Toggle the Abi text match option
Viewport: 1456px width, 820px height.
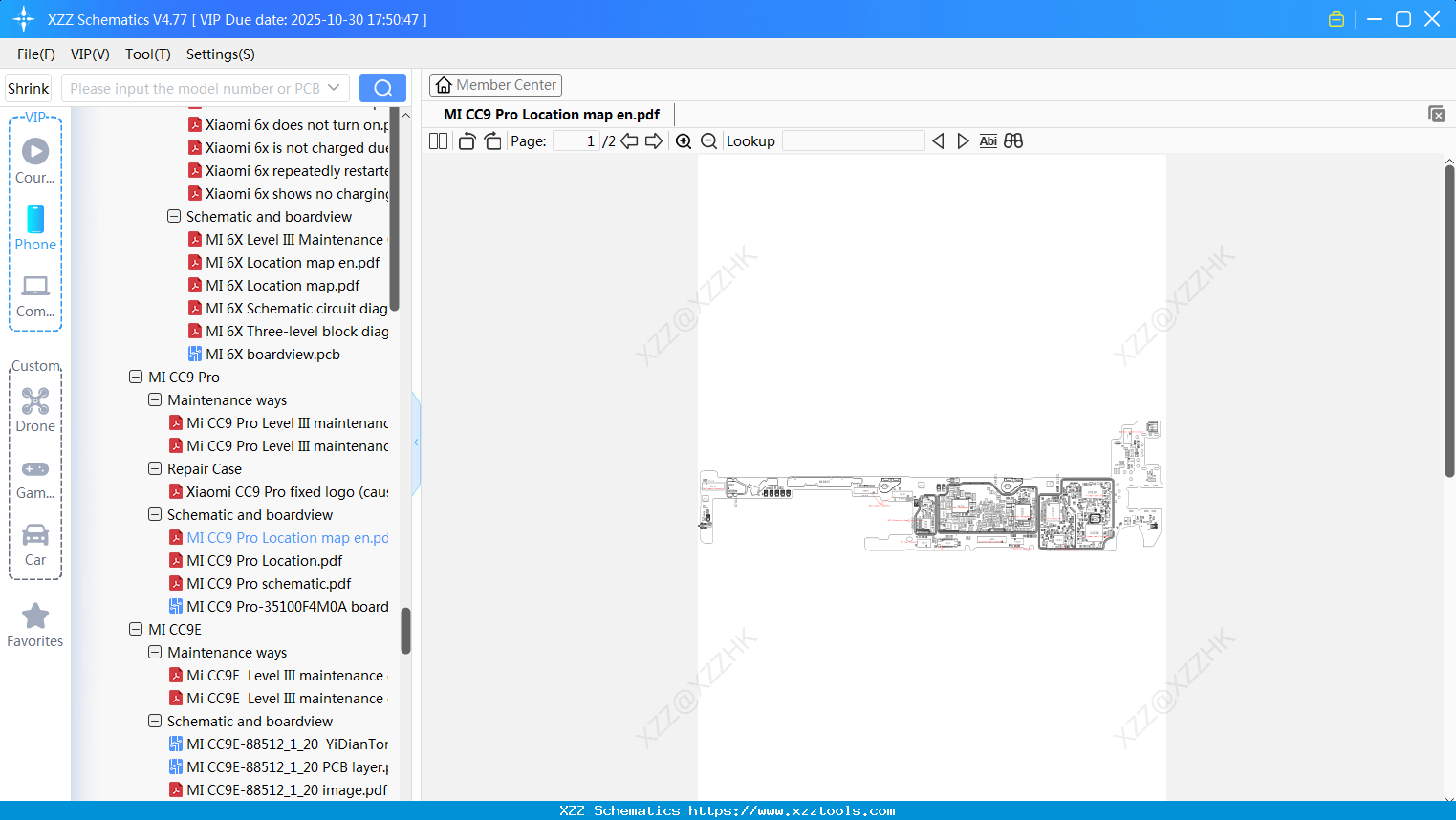click(988, 141)
